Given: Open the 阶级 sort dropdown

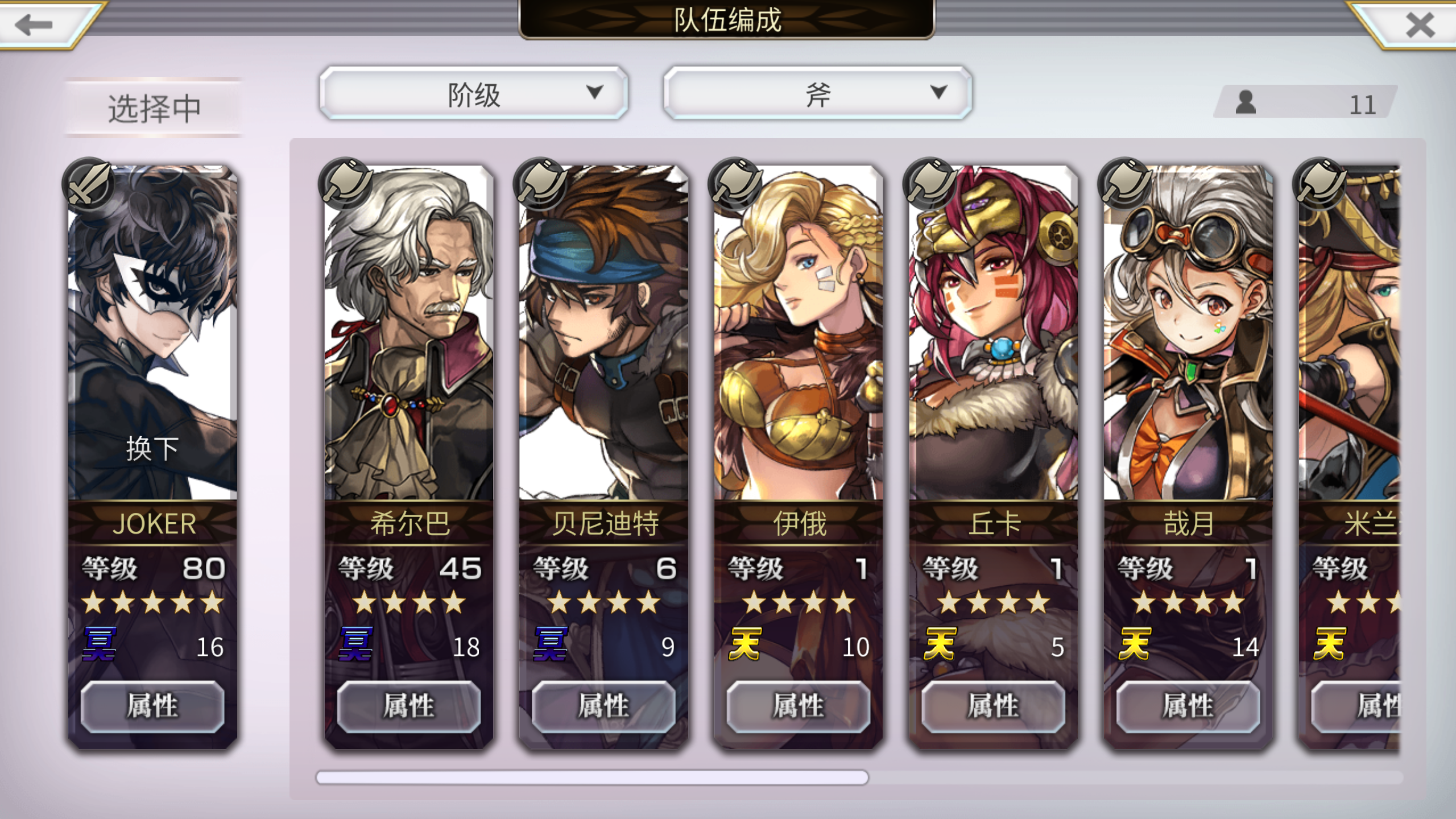Looking at the screenshot, I should point(474,93).
